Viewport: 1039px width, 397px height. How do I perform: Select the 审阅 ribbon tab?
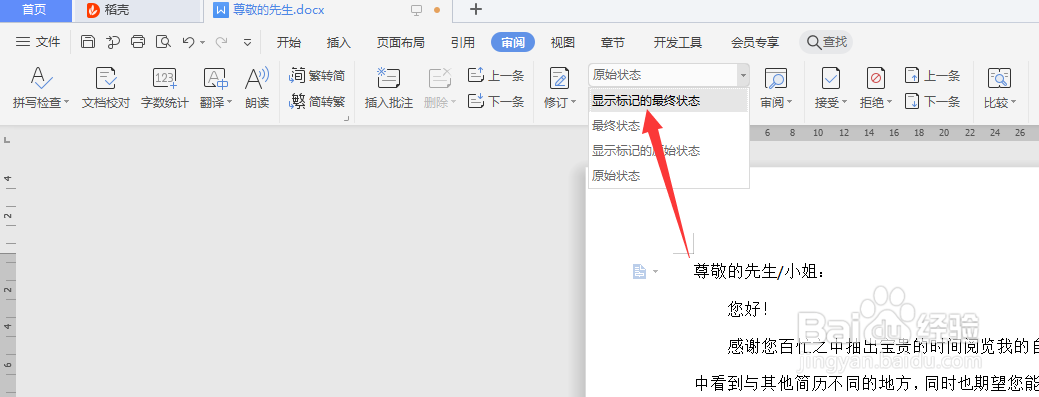click(513, 42)
